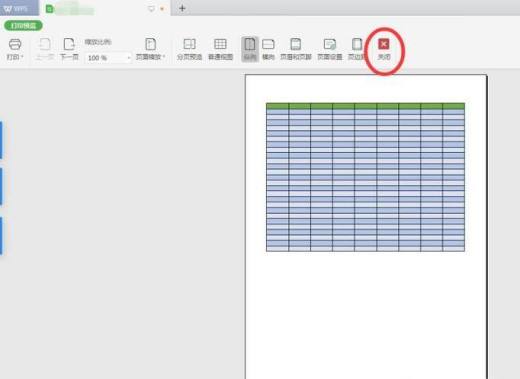Select Landscape (横向) orientation
The height and width of the screenshot is (379, 520).
tap(268, 49)
